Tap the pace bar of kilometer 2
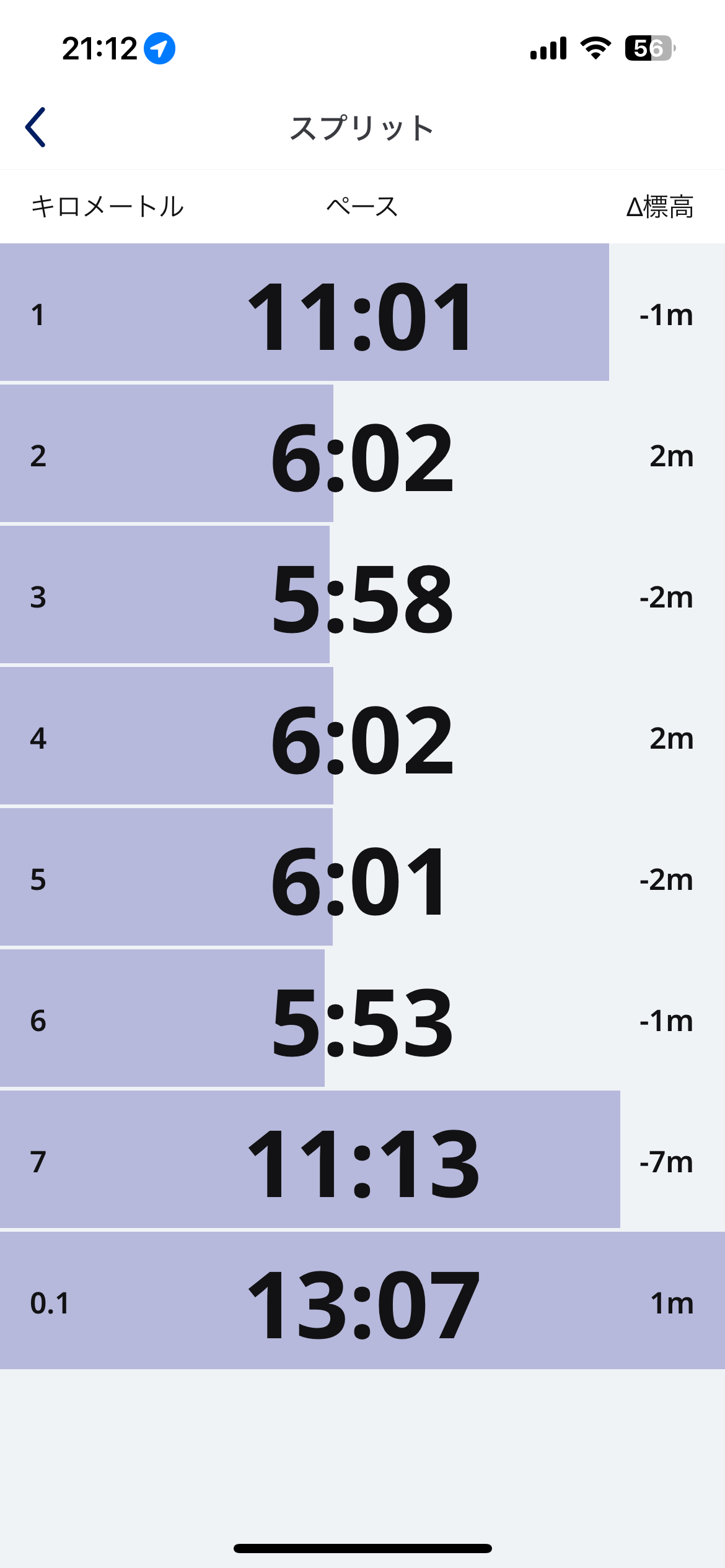 [x=166, y=456]
